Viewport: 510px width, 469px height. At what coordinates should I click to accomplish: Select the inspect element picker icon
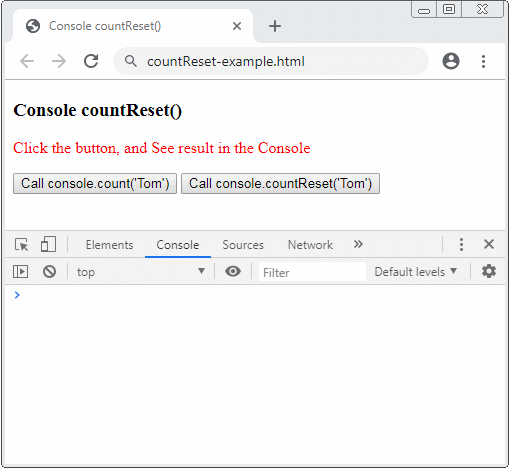(x=22, y=244)
